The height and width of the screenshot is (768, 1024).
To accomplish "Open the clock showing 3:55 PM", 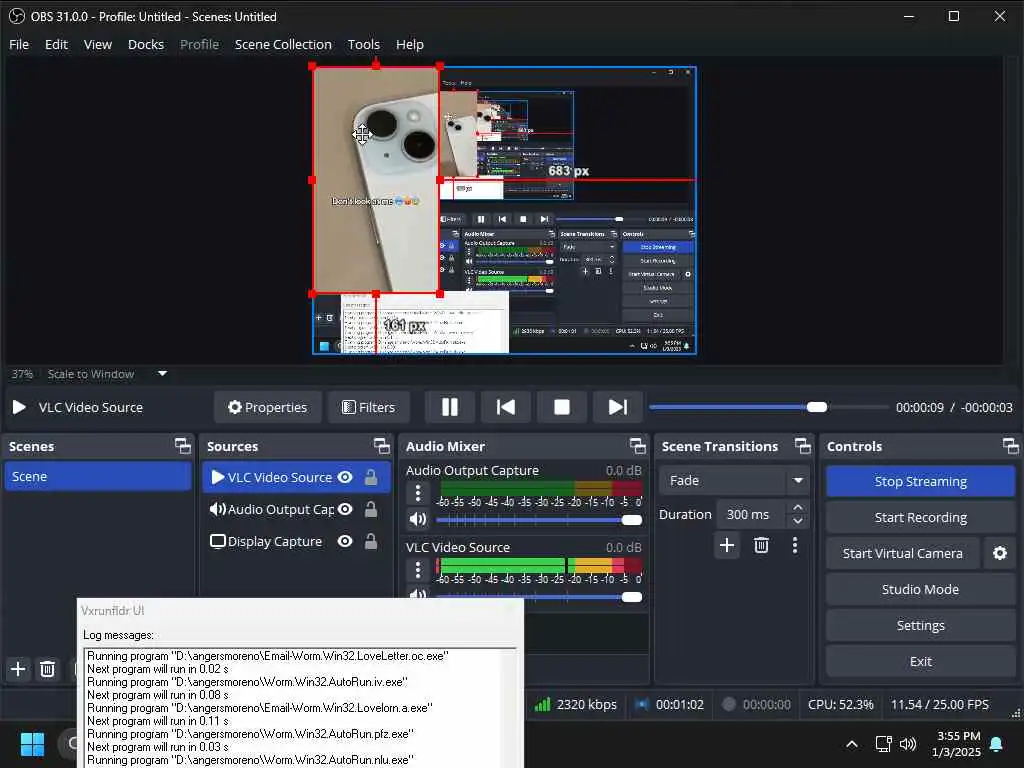I will [x=957, y=744].
